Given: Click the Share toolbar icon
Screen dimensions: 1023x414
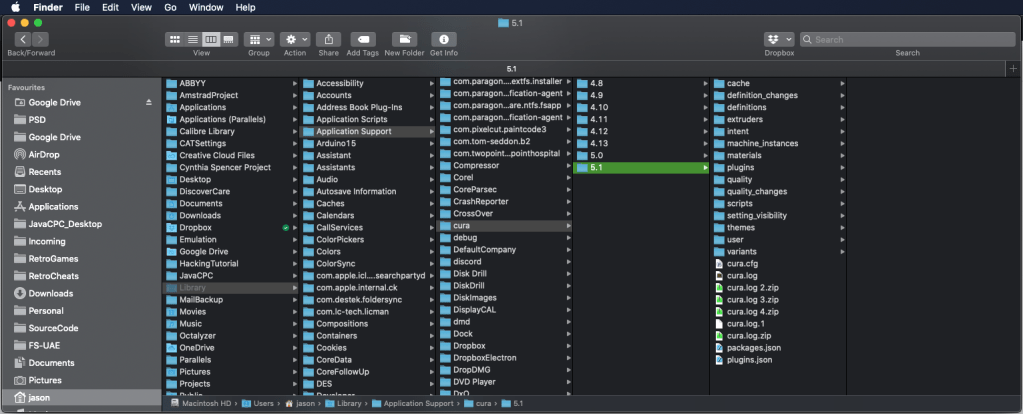Looking at the screenshot, I should coord(328,39).
